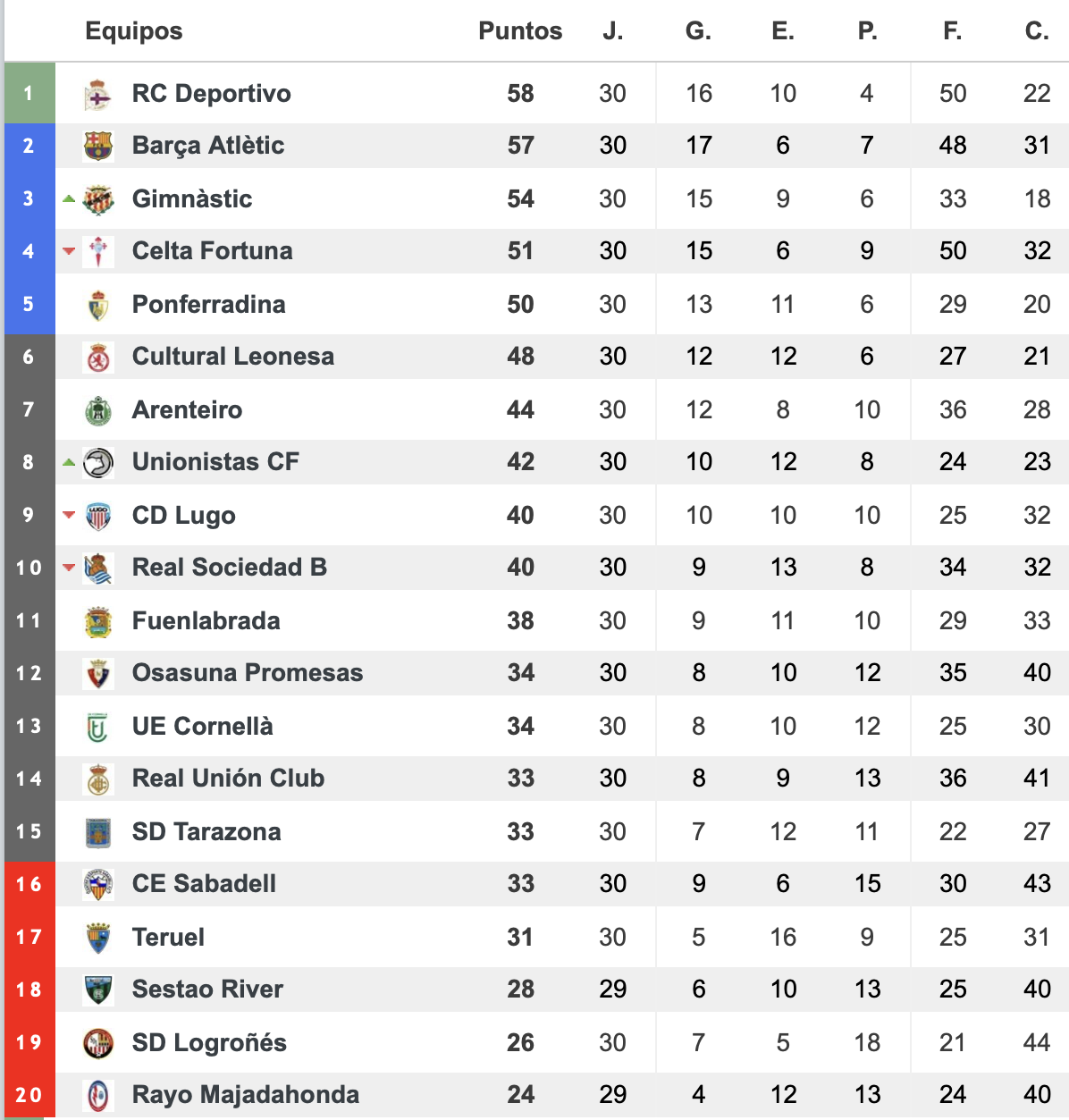Open the Teruel team link
Image resolution: width=1069 pixels, height=1120 pixels.
[x=168, y=938]
